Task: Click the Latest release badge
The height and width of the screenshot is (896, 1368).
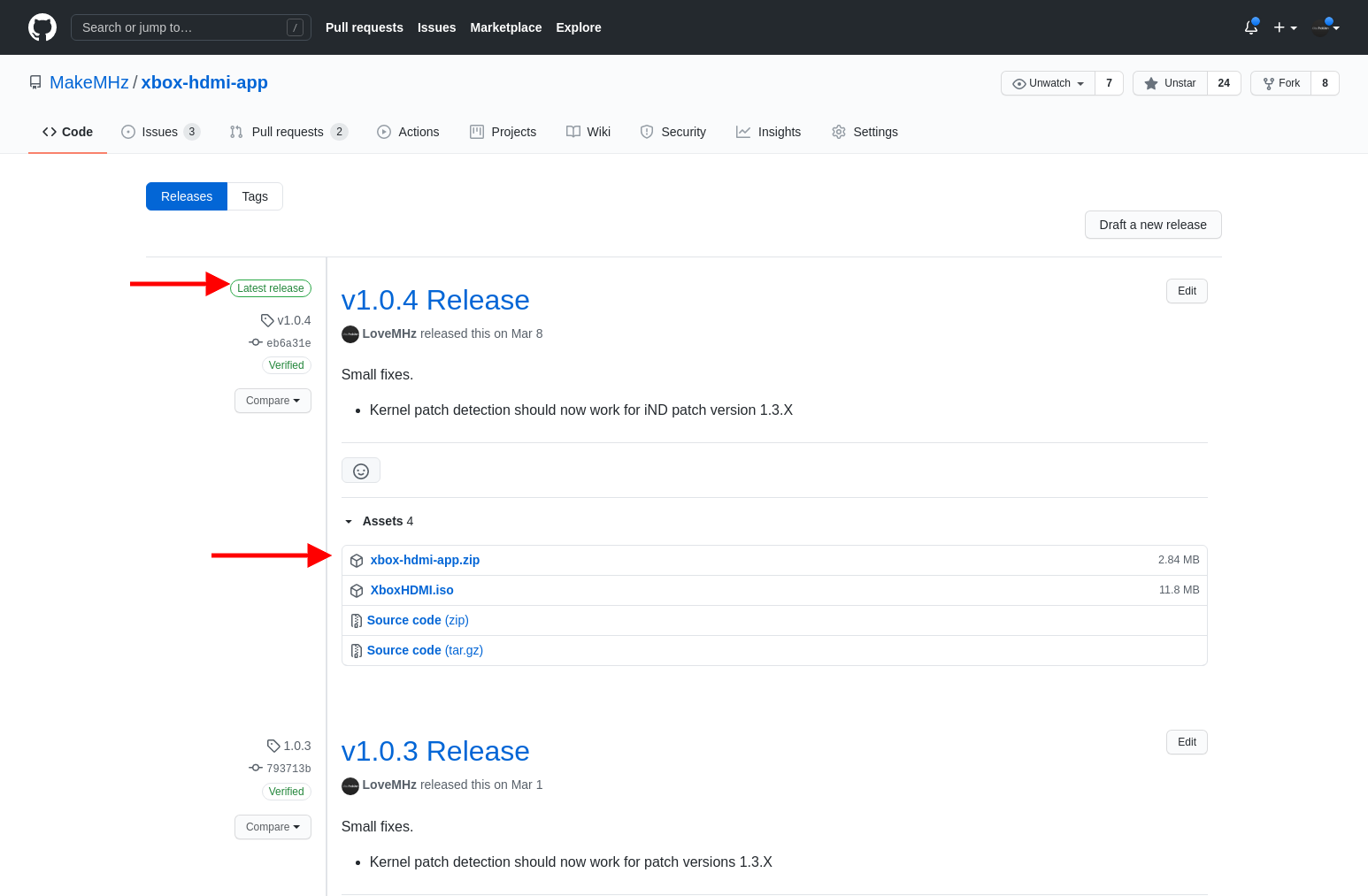Action: point(271,288)
